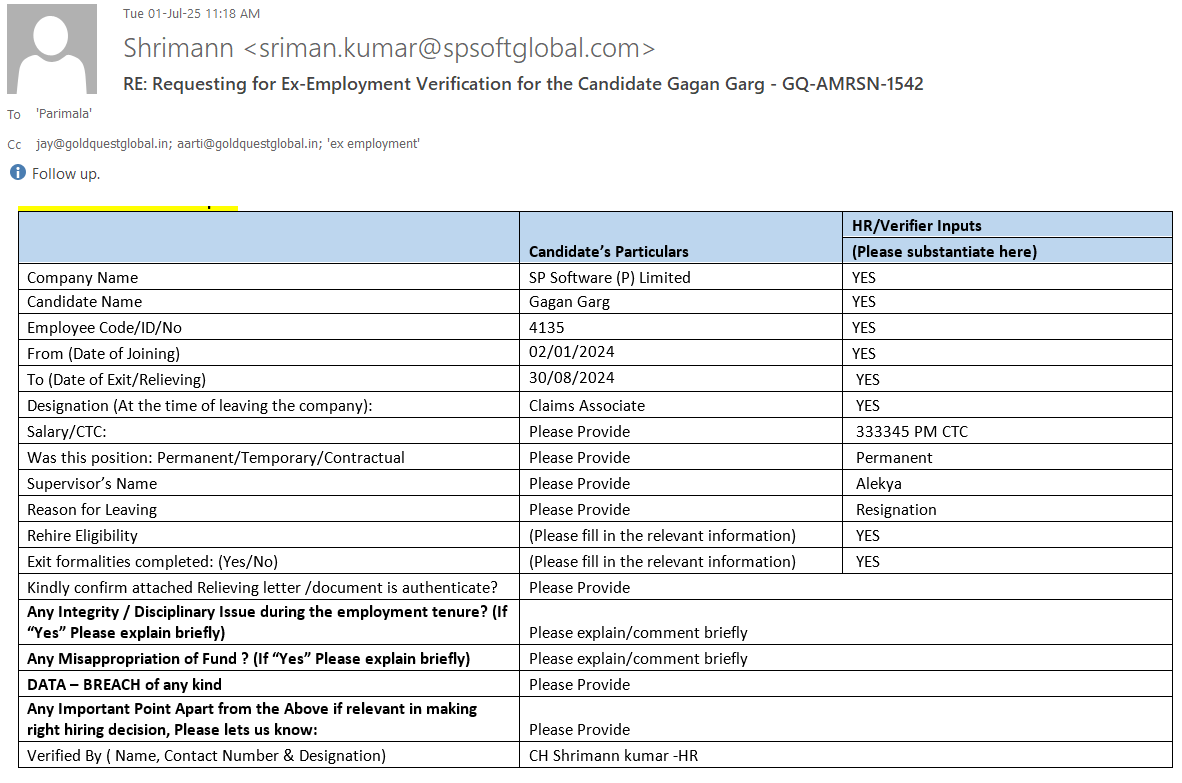Click the Follow up flag text
Screen dimensions: 1182x783
click(66, 174)
